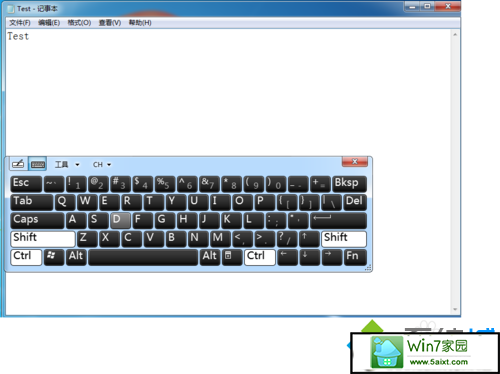Tap the Z key

point(87,239)
